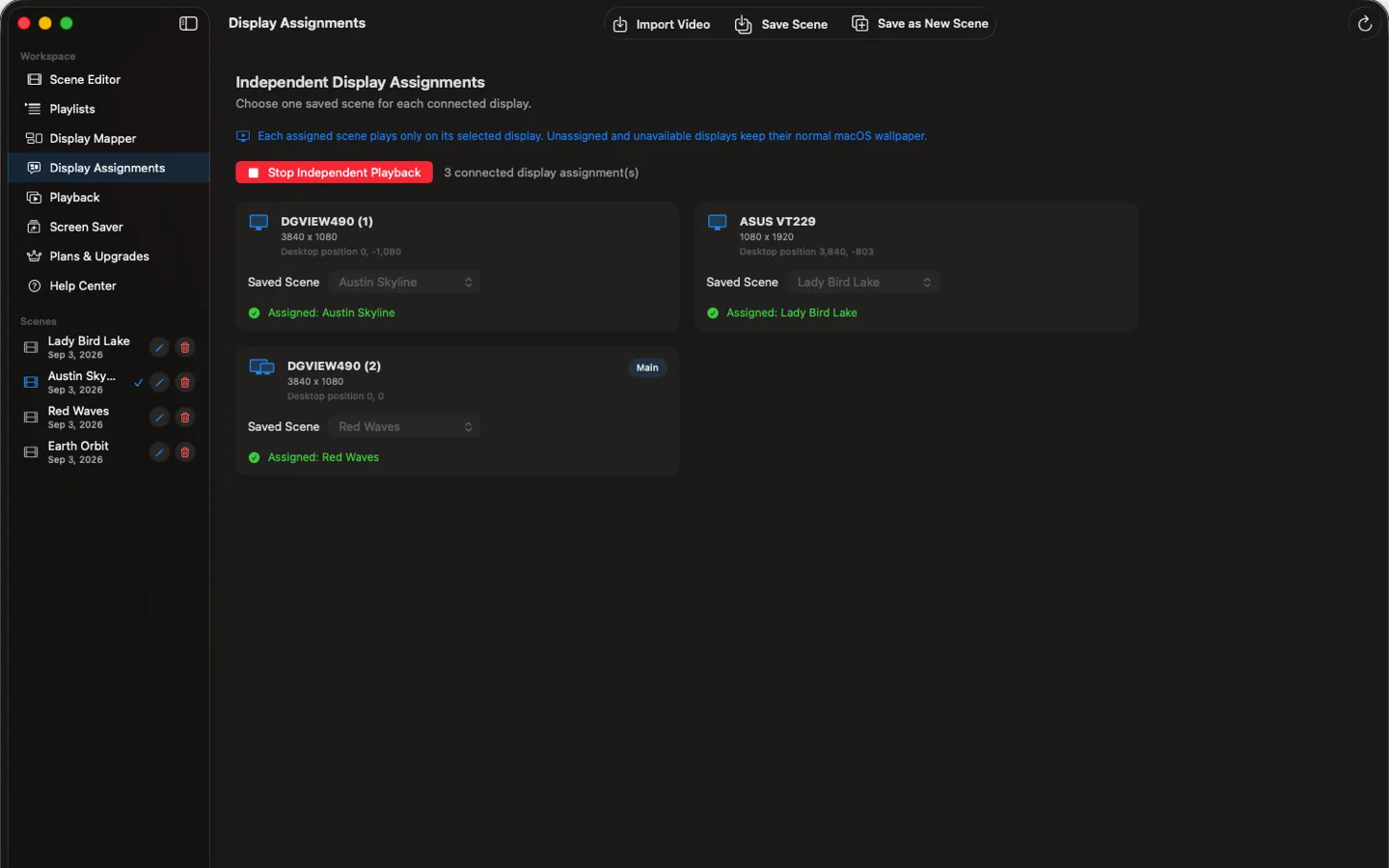
Task: Open Saved Scene dropdown for ASUS VT229
Action: pyautogui.click(x=863, y=283)
